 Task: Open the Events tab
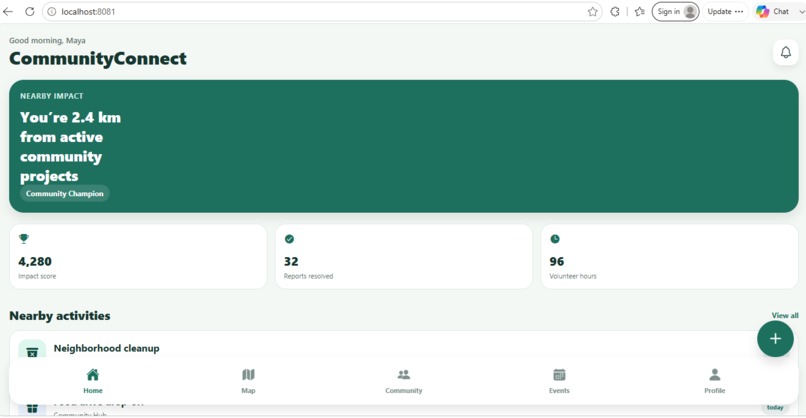click(559, 381)
